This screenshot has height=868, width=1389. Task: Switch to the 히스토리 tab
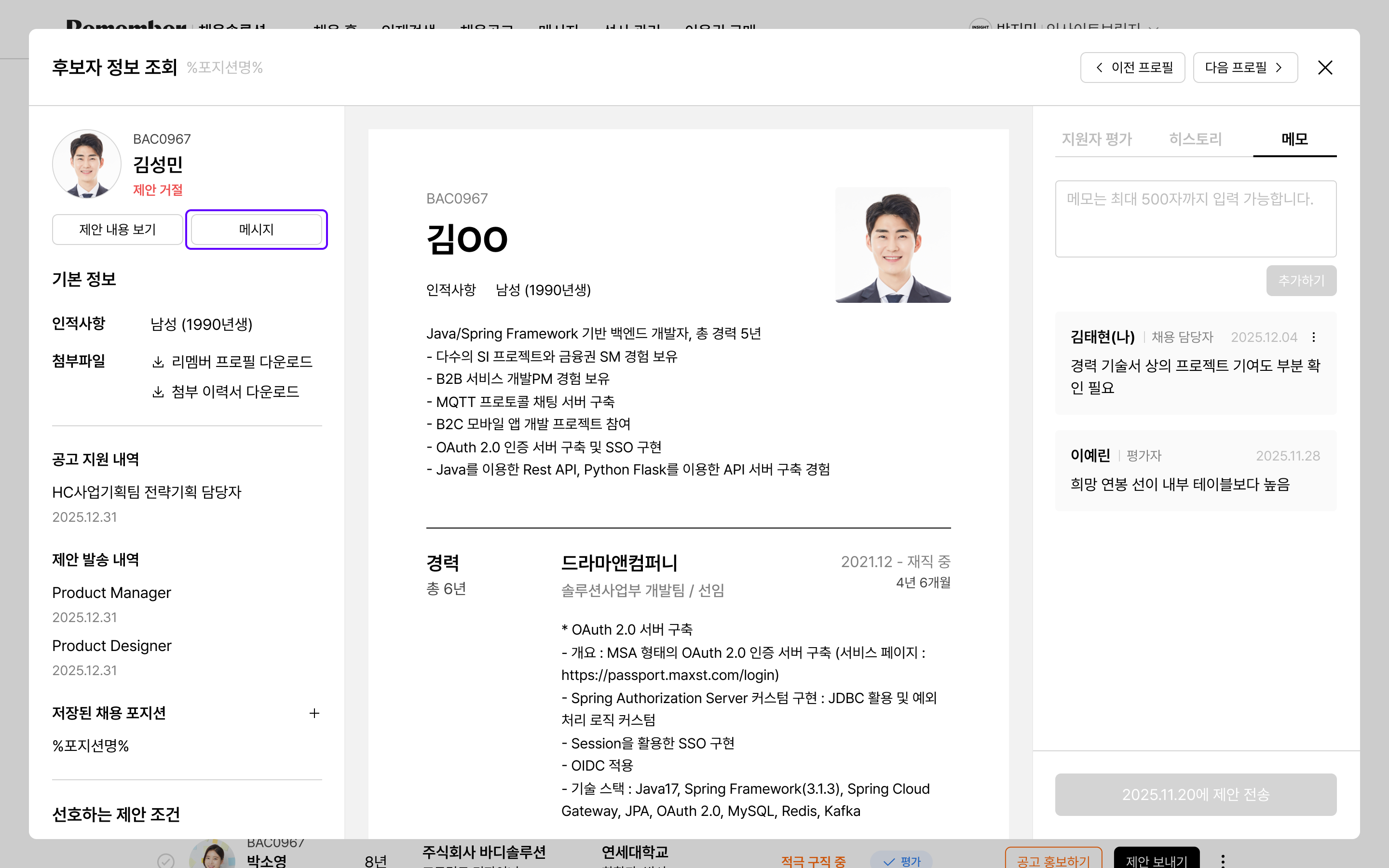tap(1196, 139)
